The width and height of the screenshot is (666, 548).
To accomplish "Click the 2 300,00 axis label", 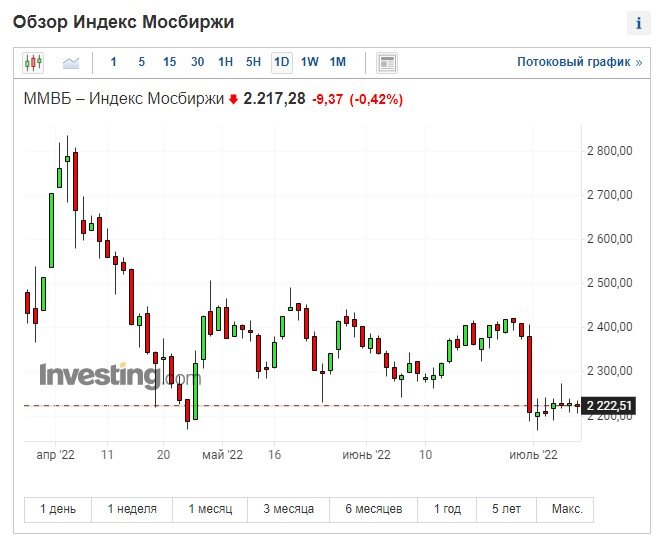I will click(610, 371).
